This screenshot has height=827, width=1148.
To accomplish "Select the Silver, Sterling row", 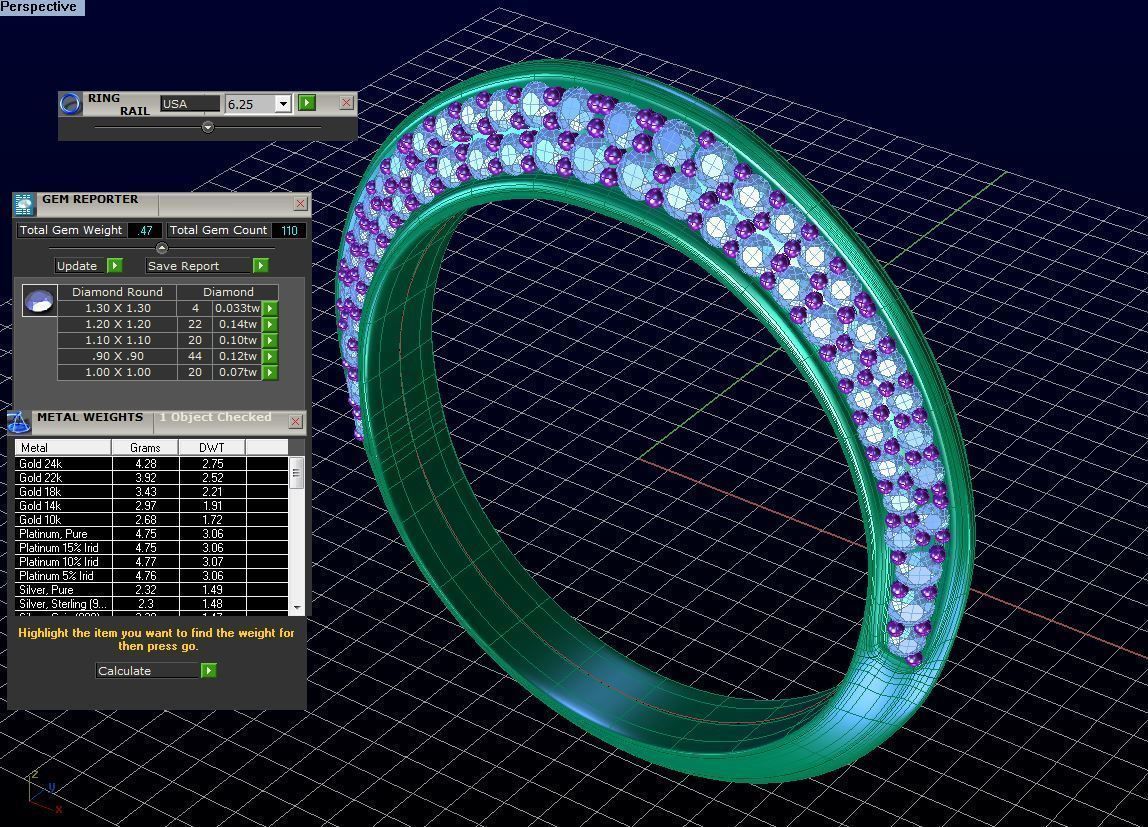I will [x=152, y=604].
